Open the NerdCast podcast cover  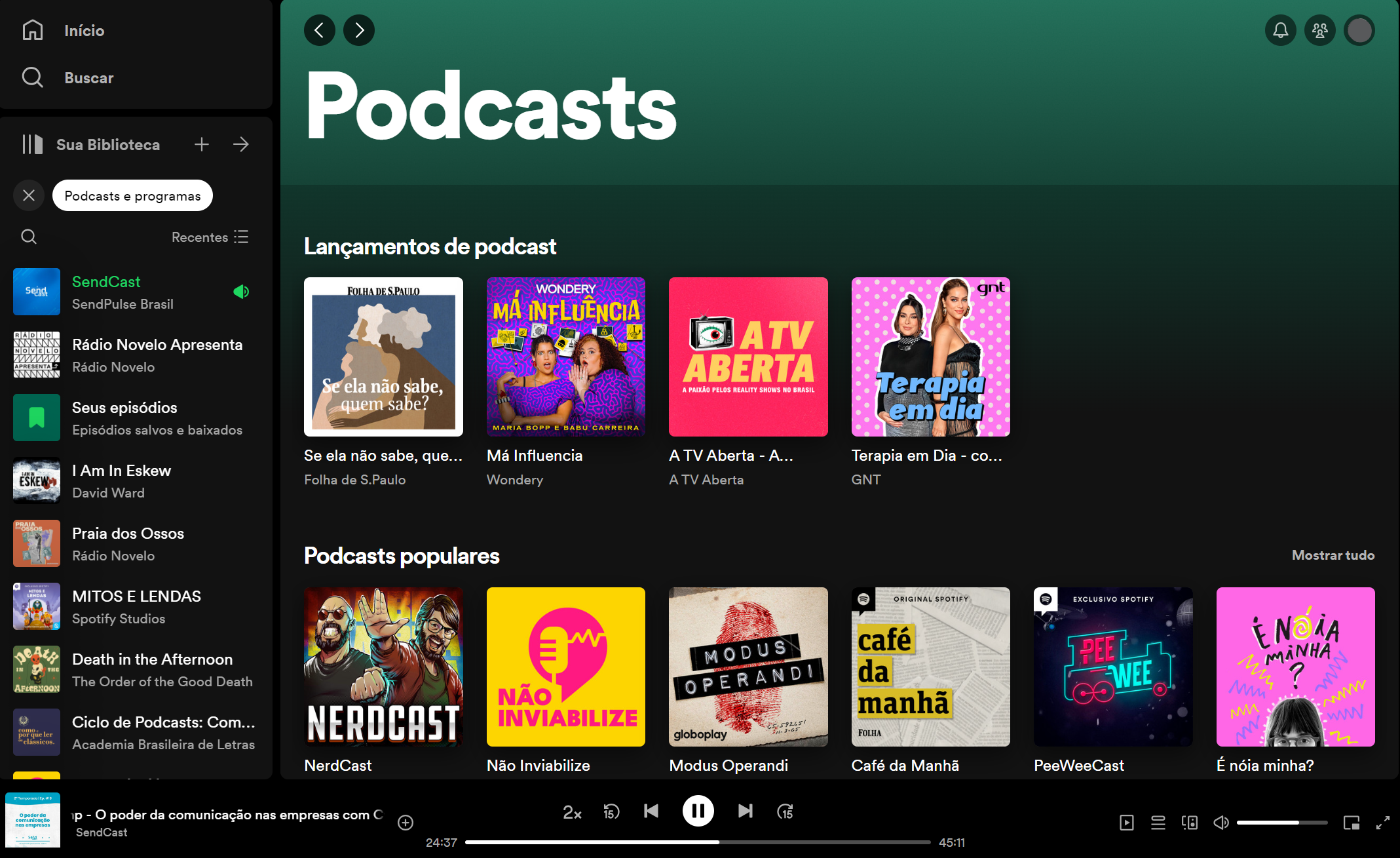pos(383,667)
